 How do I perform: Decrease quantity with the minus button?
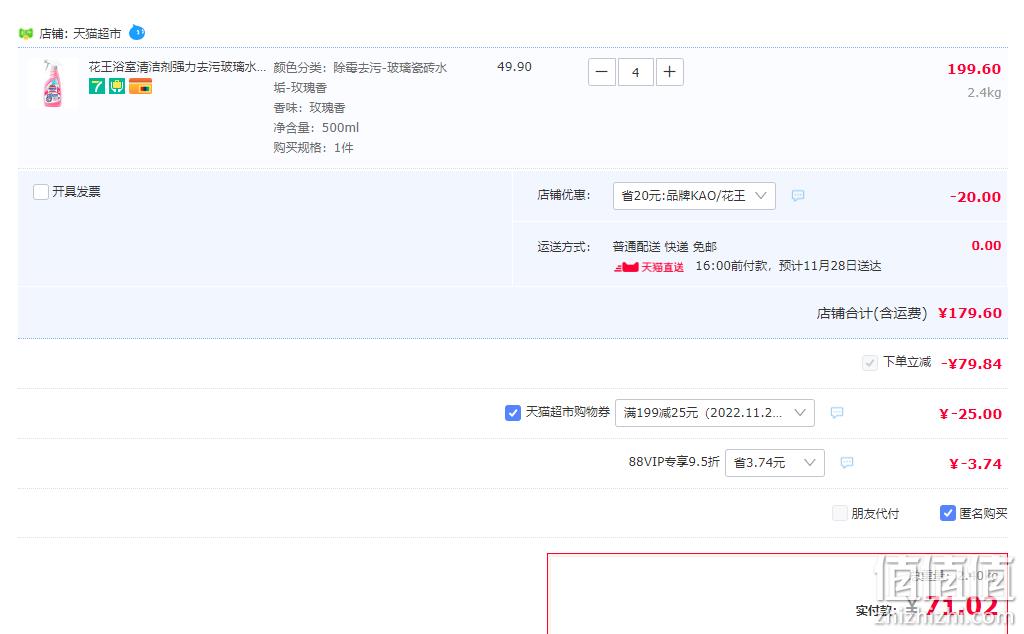(602, 72)
